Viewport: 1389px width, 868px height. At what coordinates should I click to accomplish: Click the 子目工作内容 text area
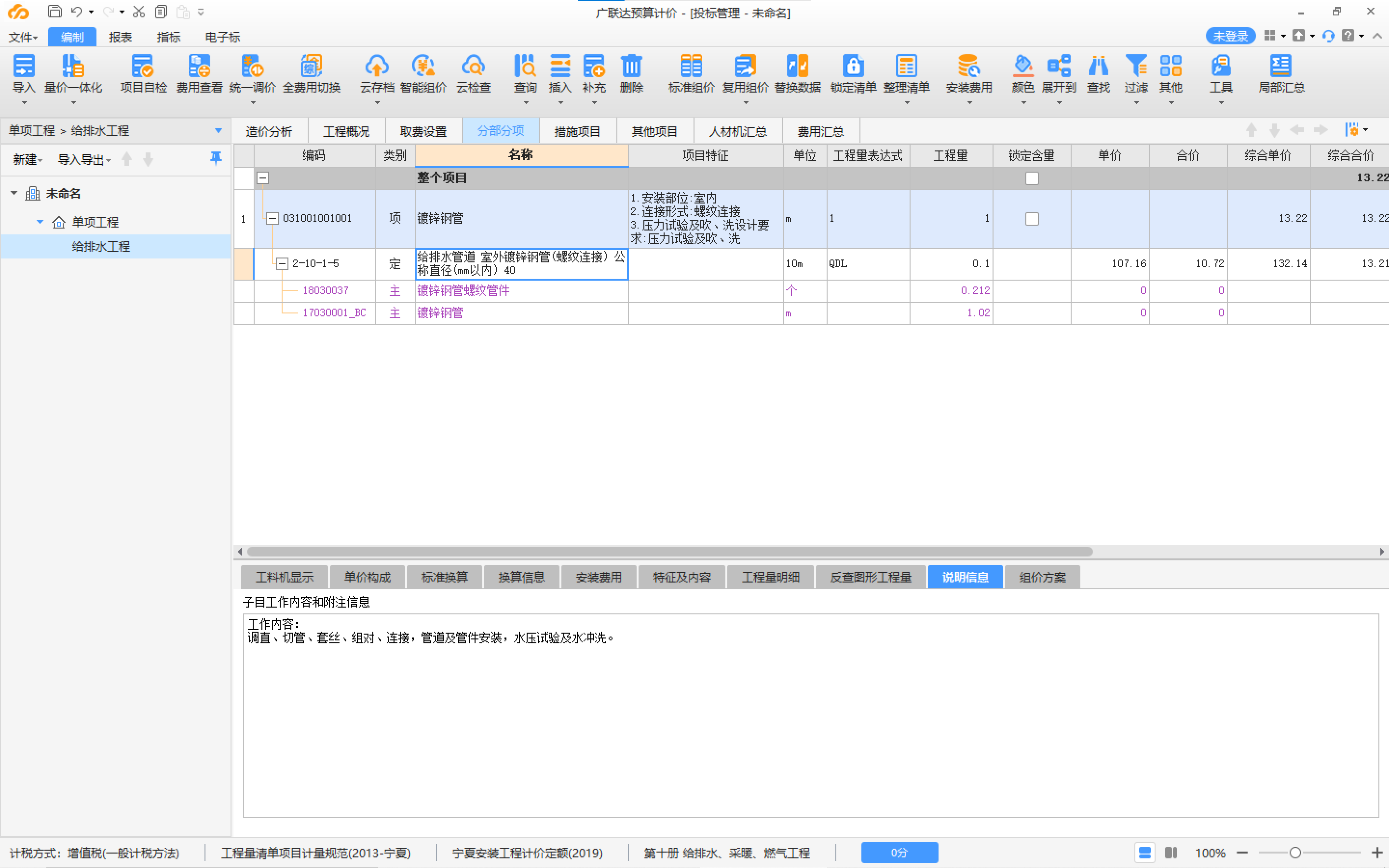tap(810, 715)
